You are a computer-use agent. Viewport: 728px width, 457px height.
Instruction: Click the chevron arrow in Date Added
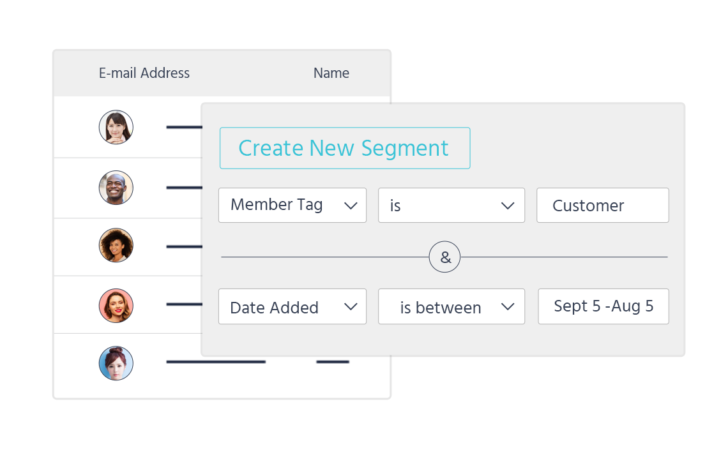[350, 307]
